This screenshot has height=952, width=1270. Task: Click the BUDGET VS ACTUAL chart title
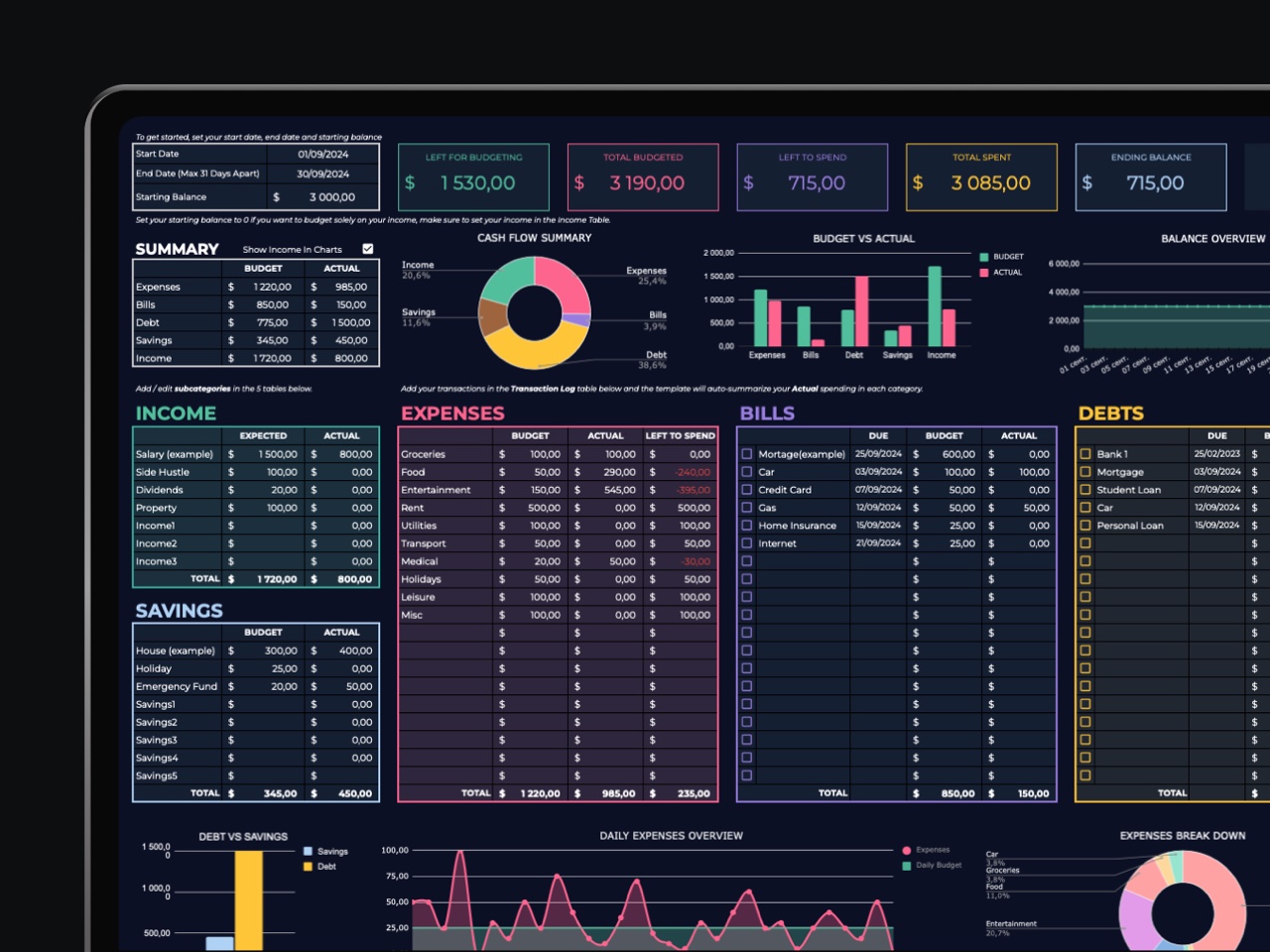click(863, 239)
